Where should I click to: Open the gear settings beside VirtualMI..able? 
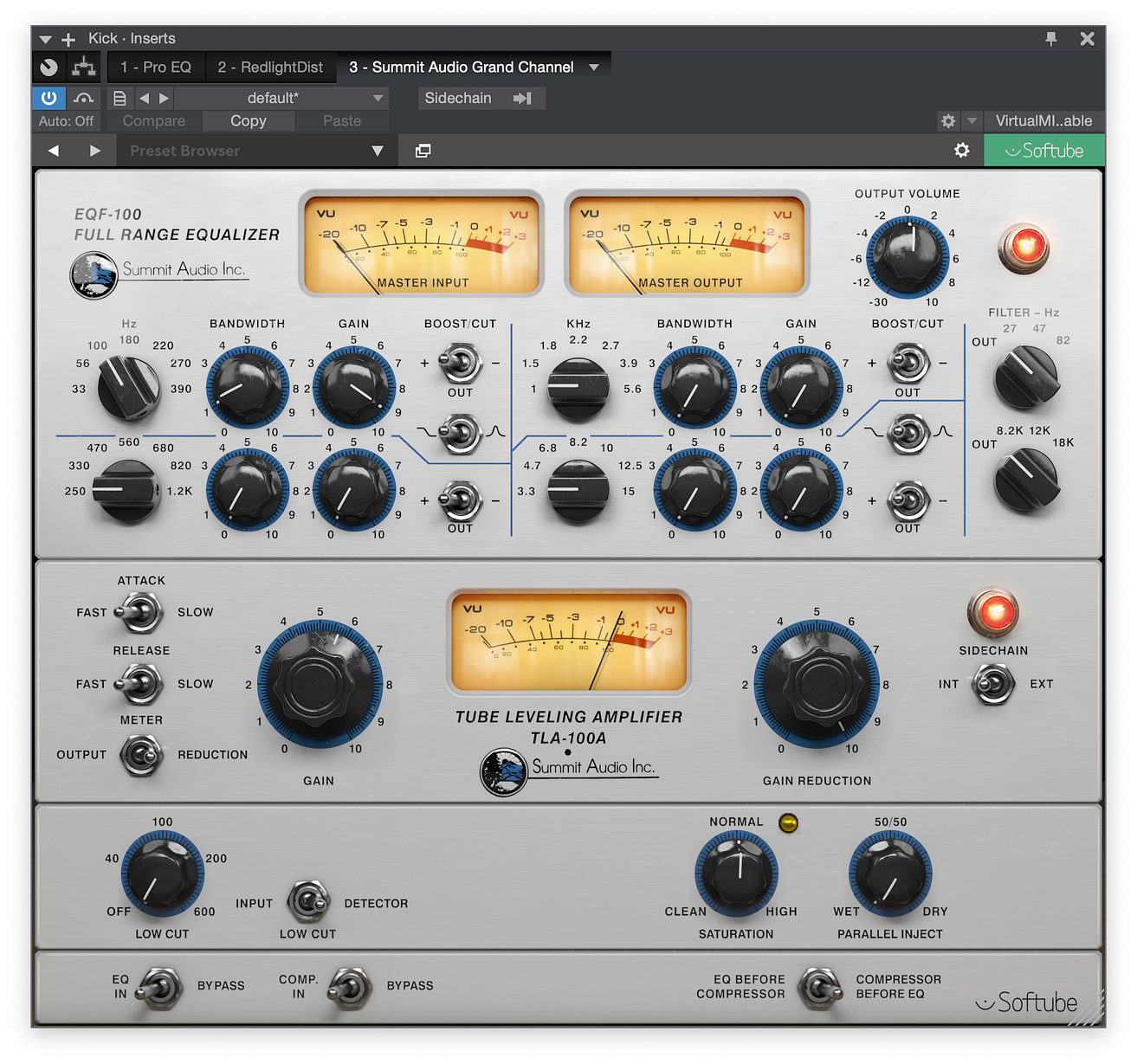pyautogui.click(x=948, y=121)
